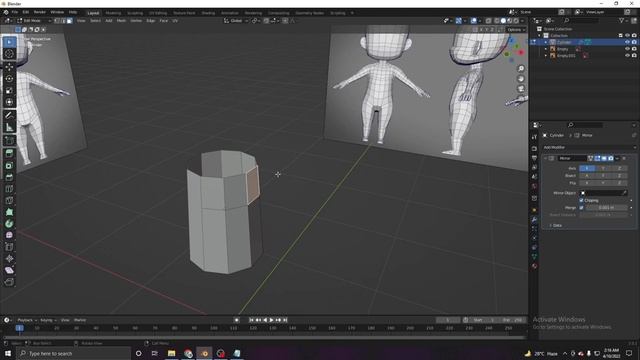640x360 pixels.
Task: Expand the Data section in Mirror modifier
Action: click(556, 225)
